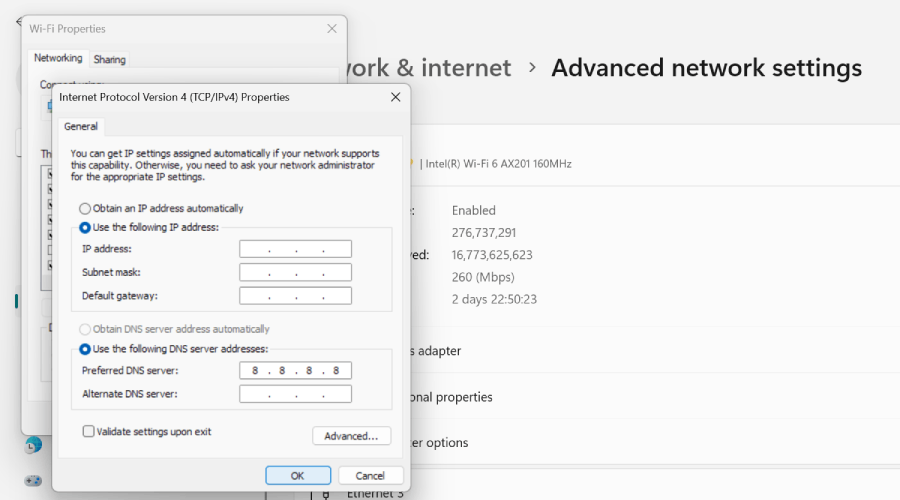Click the breadcrumb chevron separator
900x500 pixels.
coord(532,68)
